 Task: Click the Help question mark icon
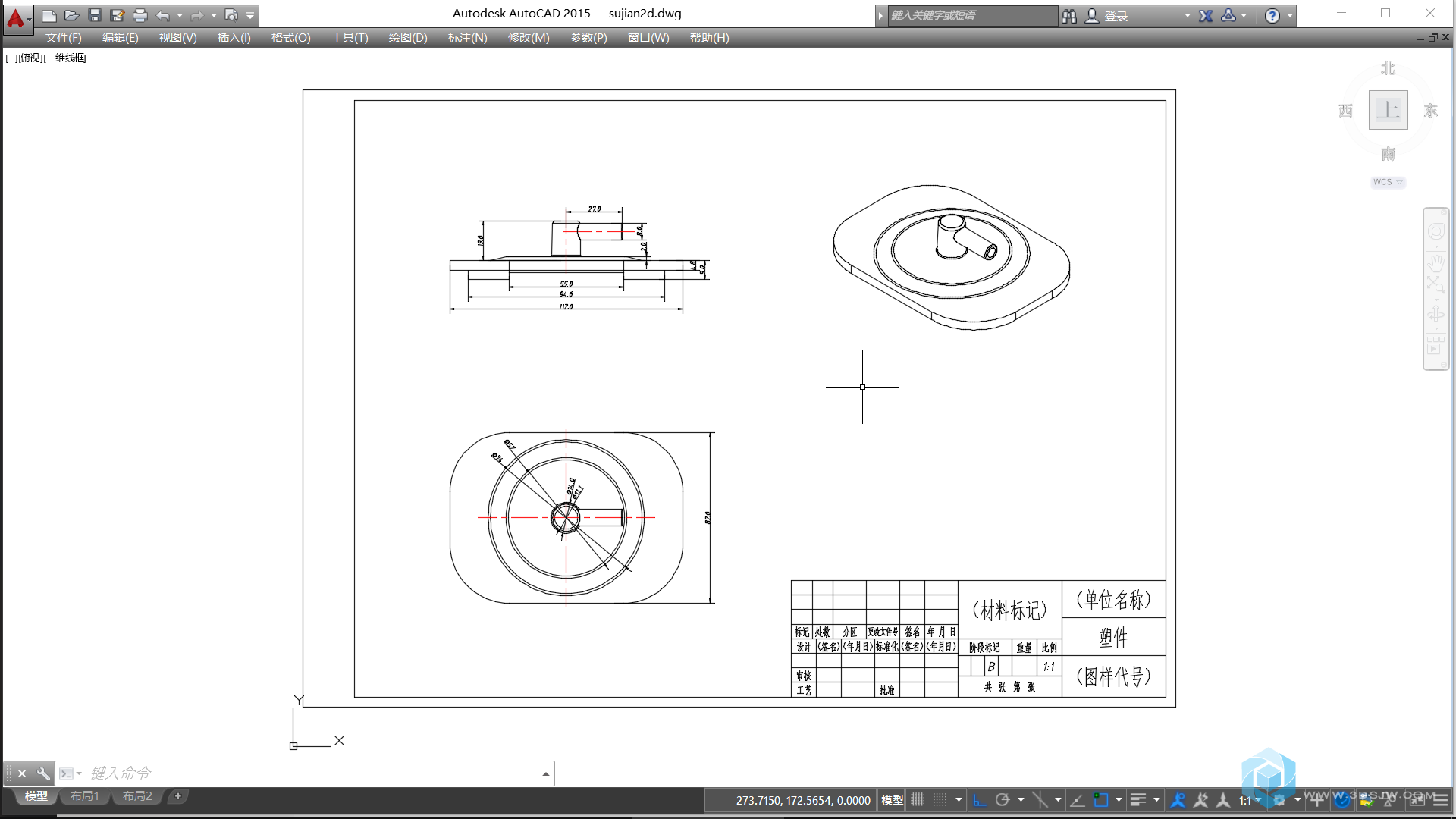pyautogui.click(x=1272, y=16)
